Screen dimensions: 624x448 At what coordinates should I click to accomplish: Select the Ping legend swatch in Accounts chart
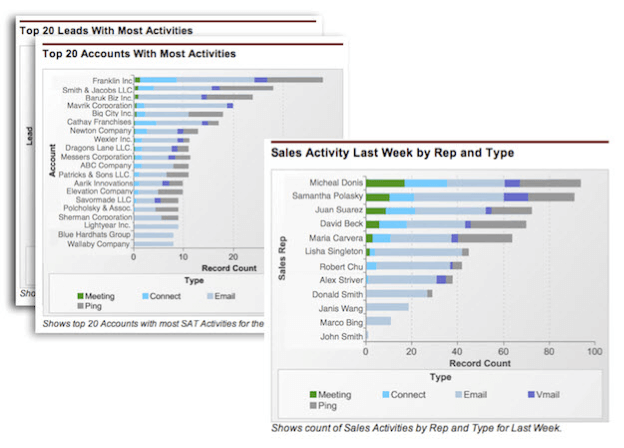click(83, 308)
